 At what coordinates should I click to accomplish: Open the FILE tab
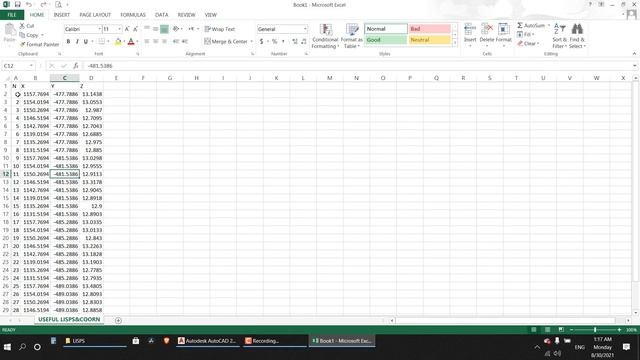coord(12,15)
